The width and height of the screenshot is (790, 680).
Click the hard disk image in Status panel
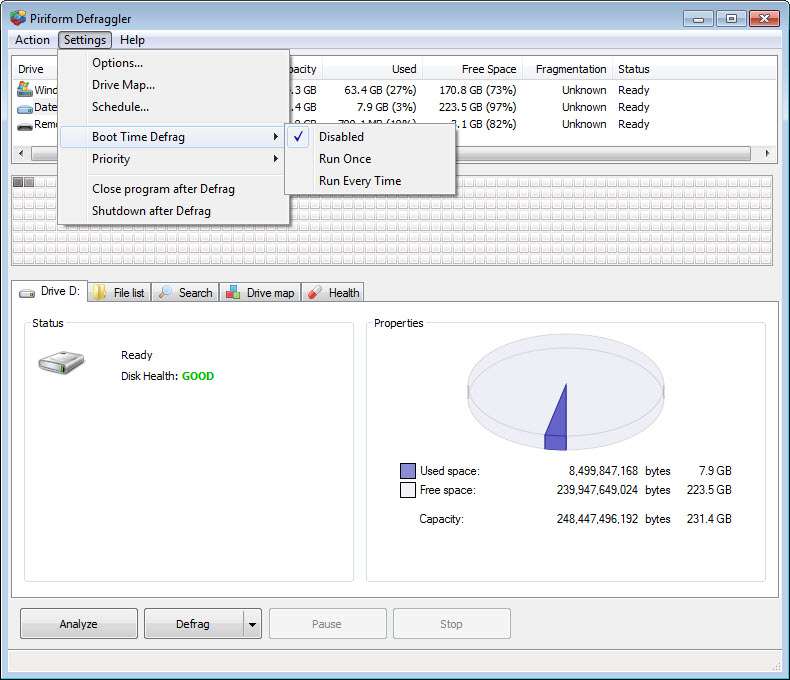point(61,362)
